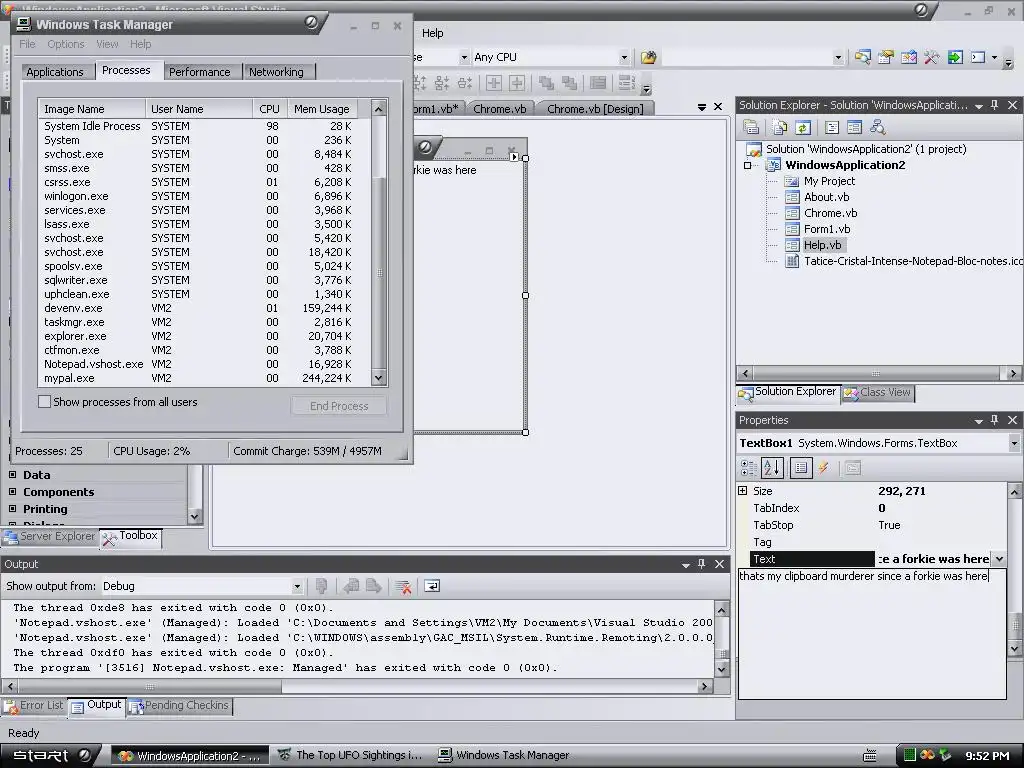
Task: Open Properties Window icon in top toolbar
Action: click(x=886, y=57)
